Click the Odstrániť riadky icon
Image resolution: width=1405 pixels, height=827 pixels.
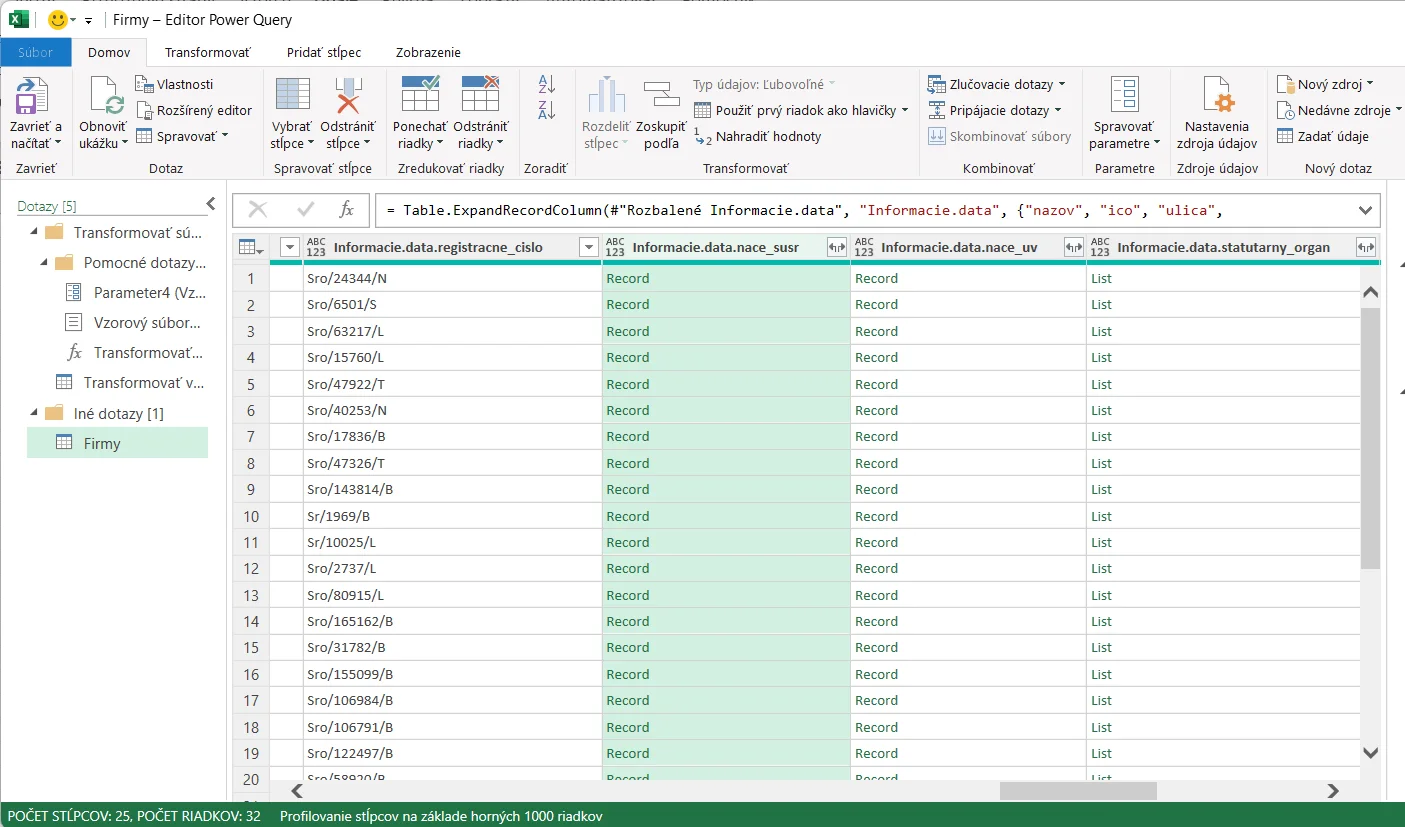(x=480, y=94)
